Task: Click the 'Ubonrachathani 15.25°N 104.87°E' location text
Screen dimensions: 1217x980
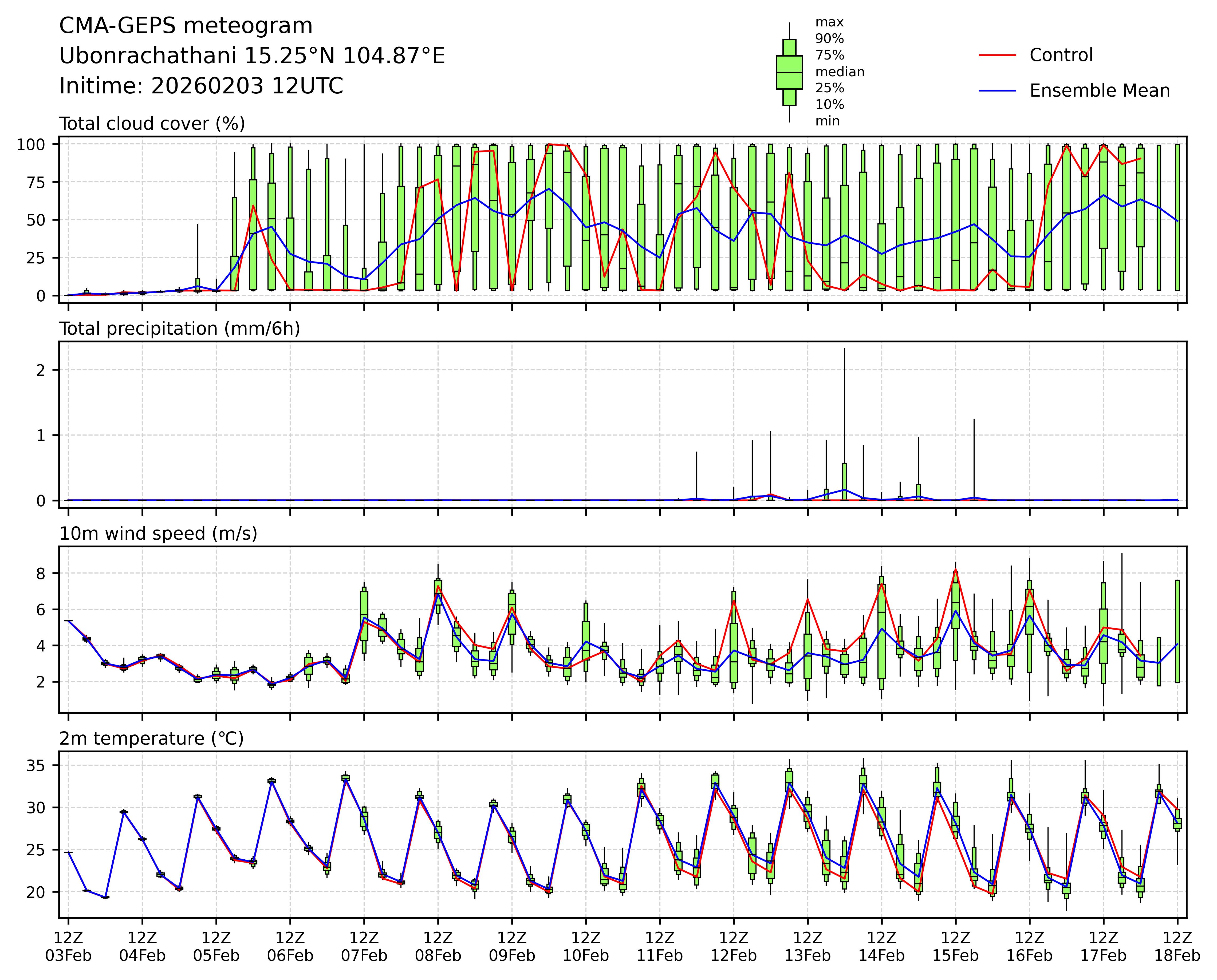Action: [x=252, y=56]
